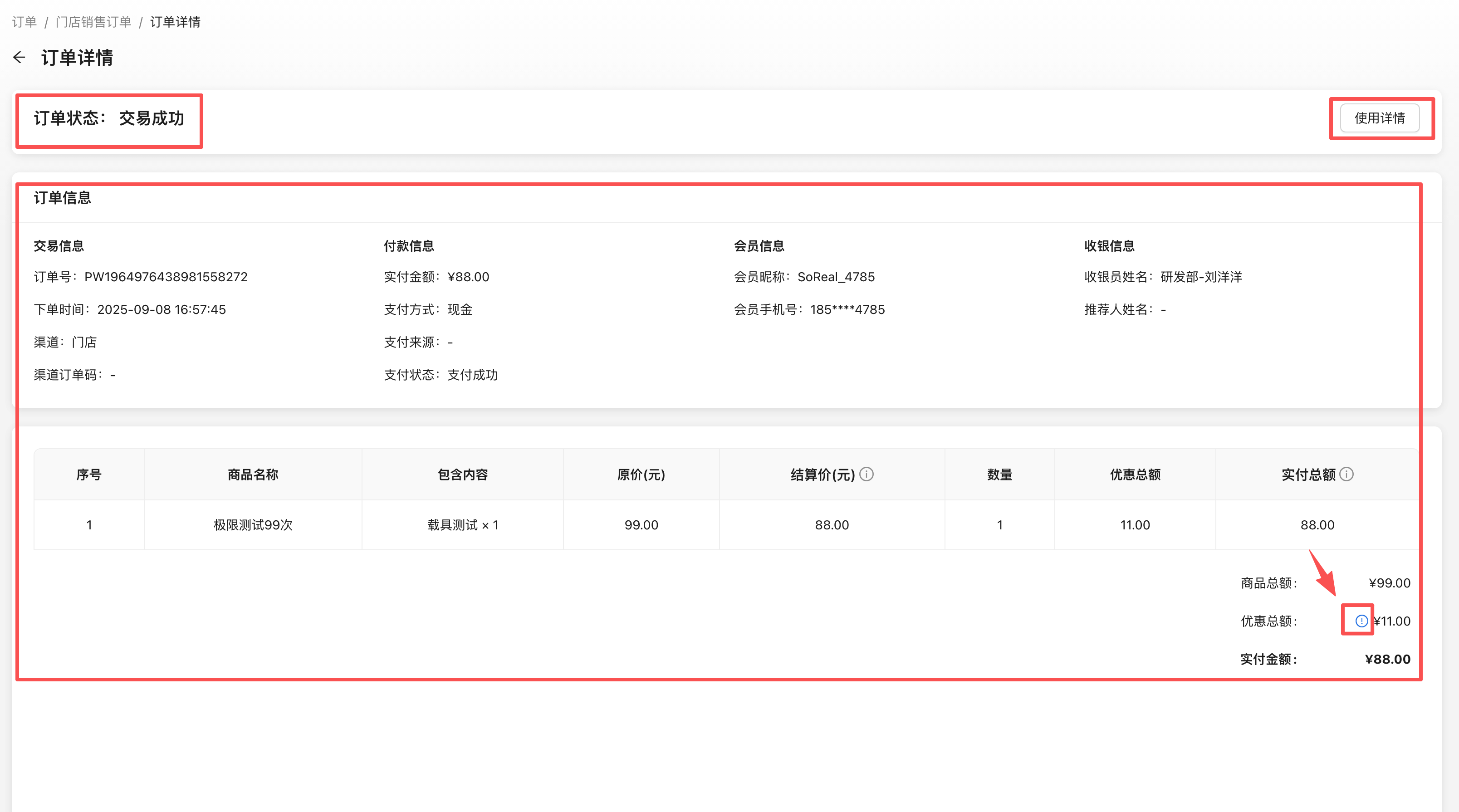Screen dimensions: 1459x812
Task: Click 商品总额 ¥99.00 summary
Action: pyautogui.click(x=1325, y=583)
